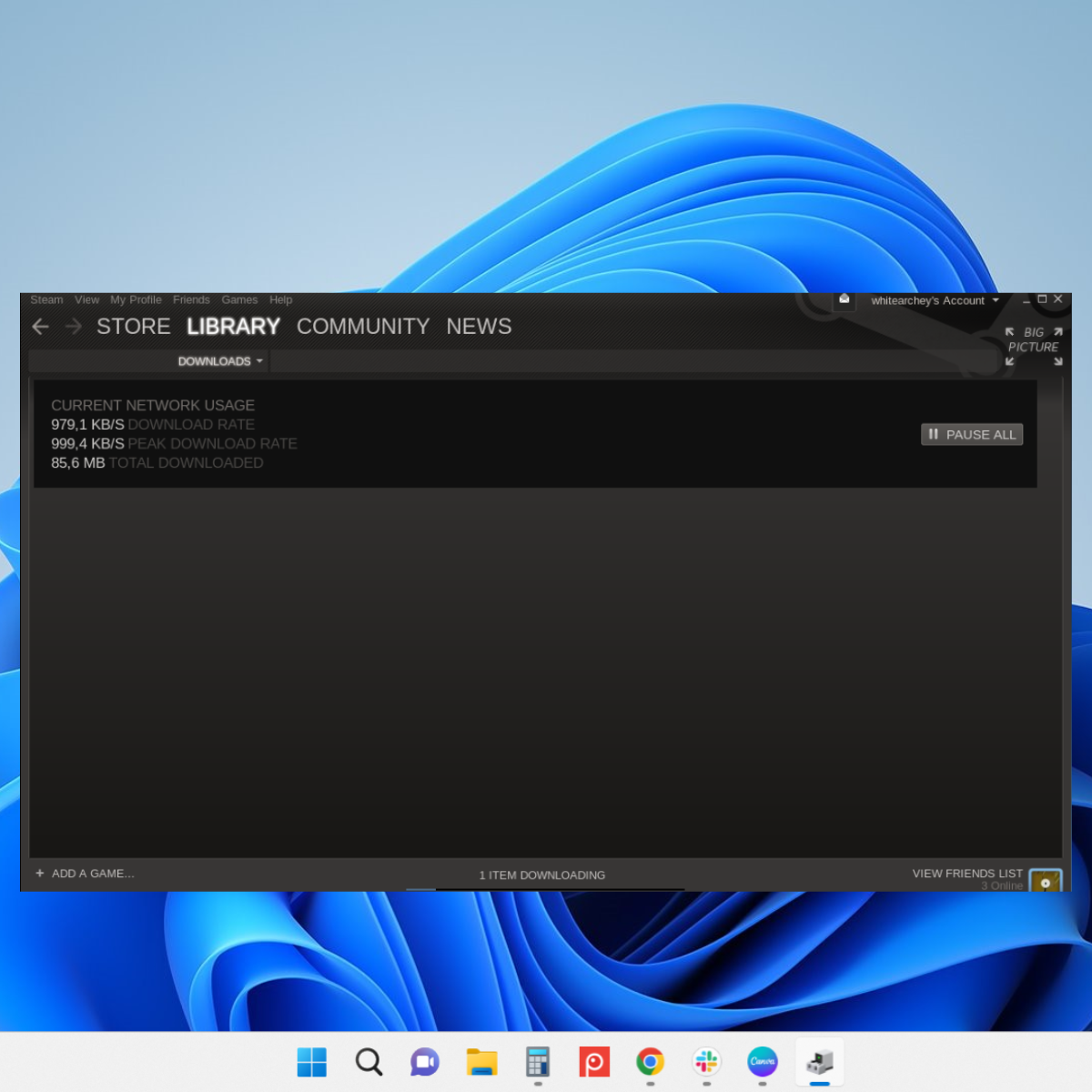Click the 85,6 MB total downloaded value

pyautogui.click(x=78, y=463)
